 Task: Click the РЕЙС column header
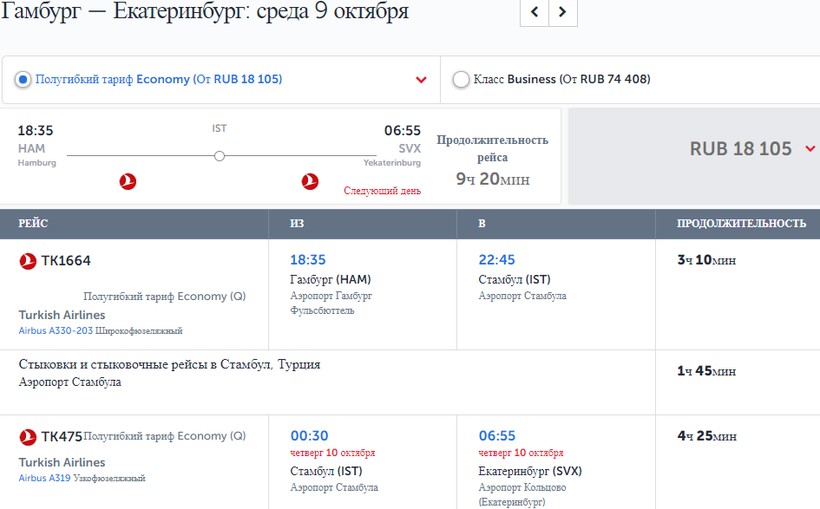[x=33, y=223]
